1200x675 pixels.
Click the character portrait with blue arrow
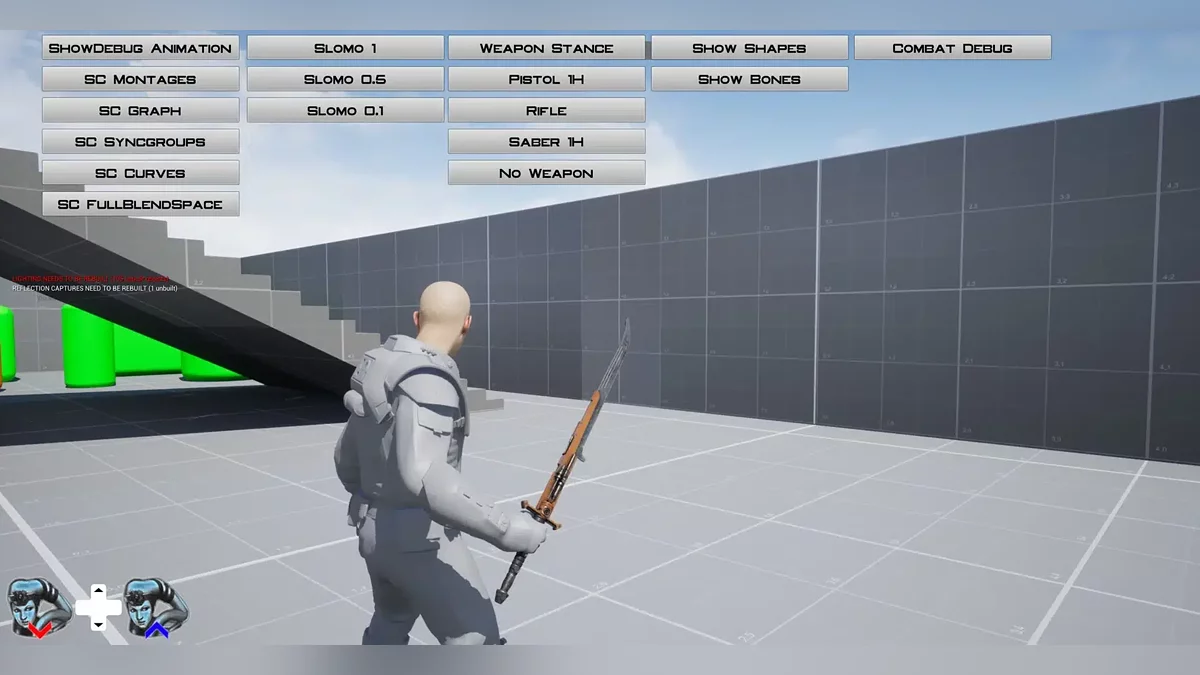click(x=156, y=608)
